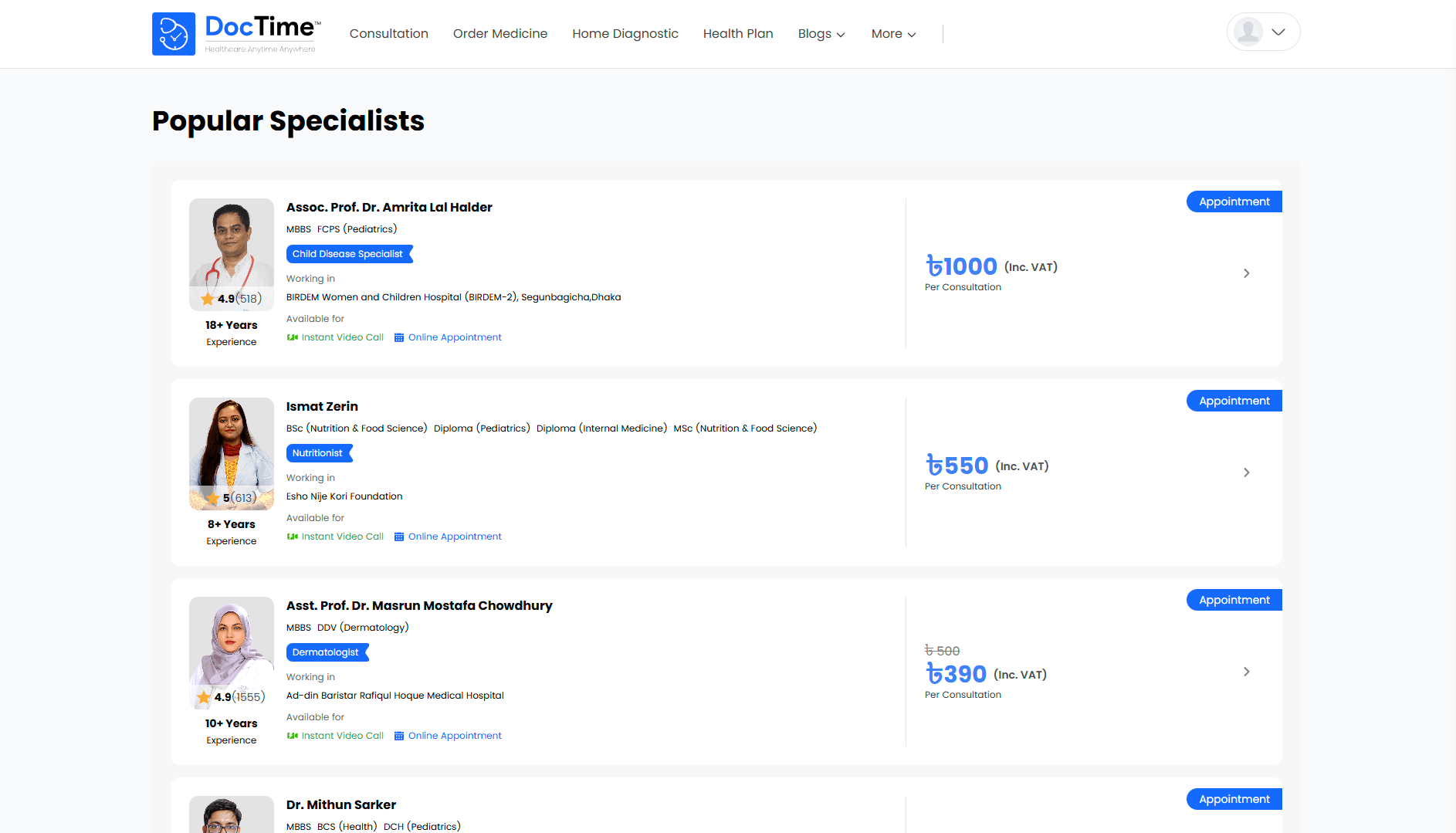This screenshot has height=833, width=1456.
Task: Open the Consultation page
Action: pos(388,34)
